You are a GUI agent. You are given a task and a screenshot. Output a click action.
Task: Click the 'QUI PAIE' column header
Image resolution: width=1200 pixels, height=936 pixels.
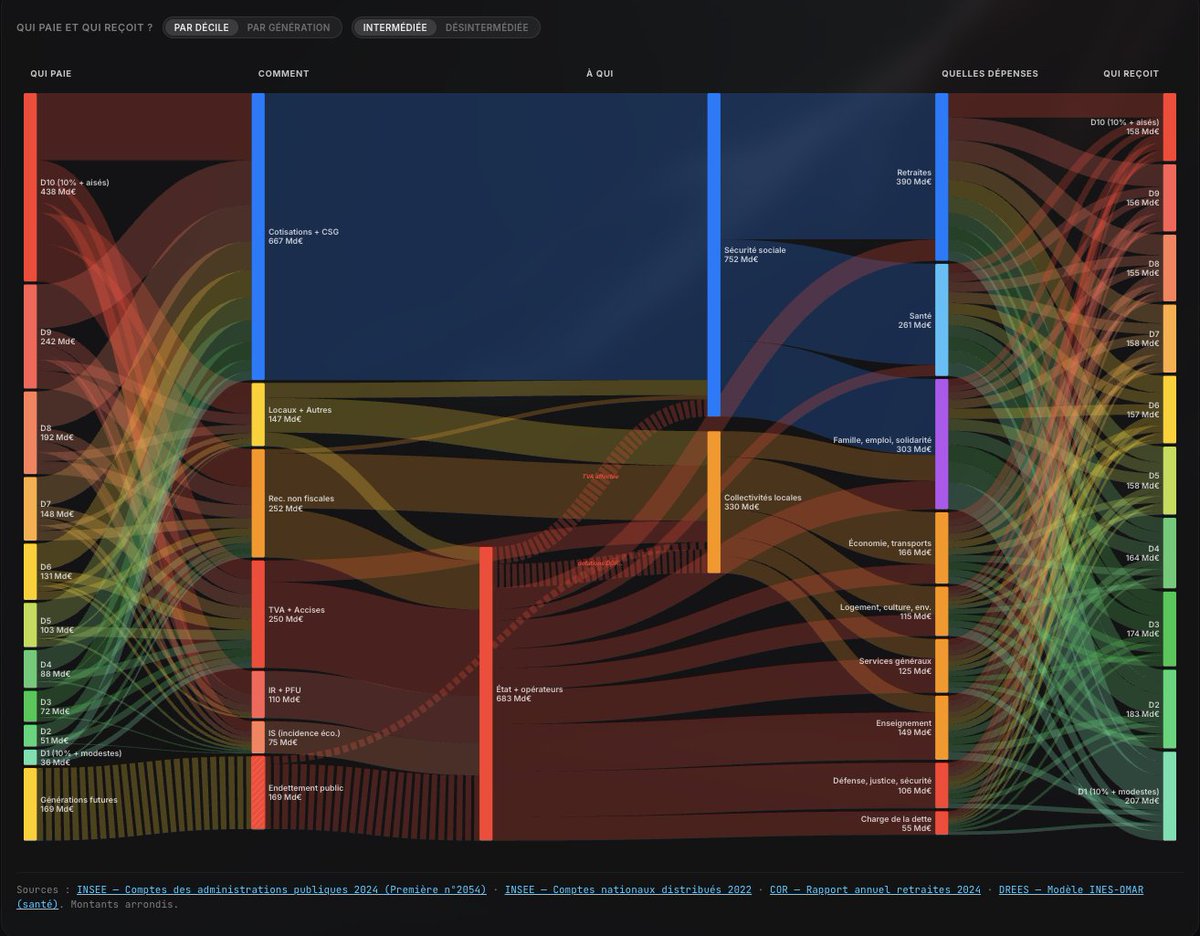(51, 74)
